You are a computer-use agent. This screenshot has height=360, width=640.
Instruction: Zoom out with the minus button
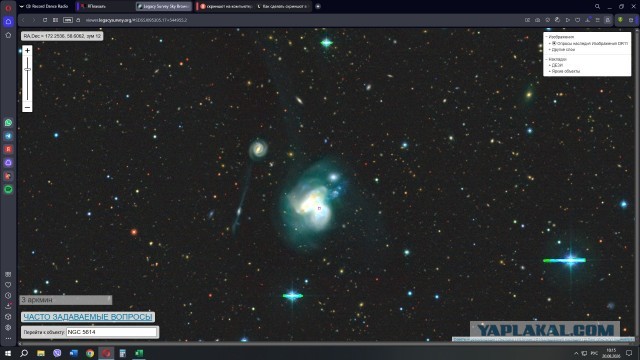(27, 108)
